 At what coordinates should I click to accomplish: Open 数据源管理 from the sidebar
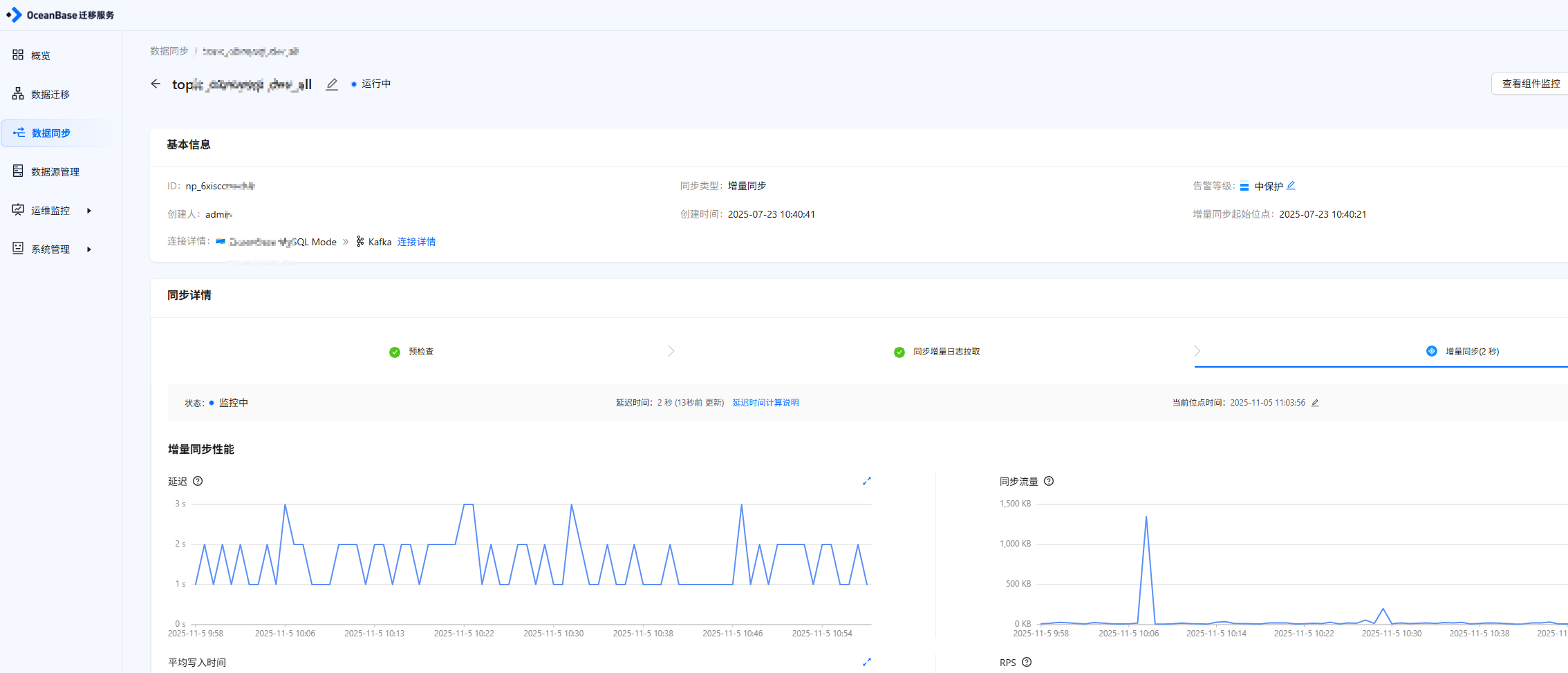pos(55,171)
